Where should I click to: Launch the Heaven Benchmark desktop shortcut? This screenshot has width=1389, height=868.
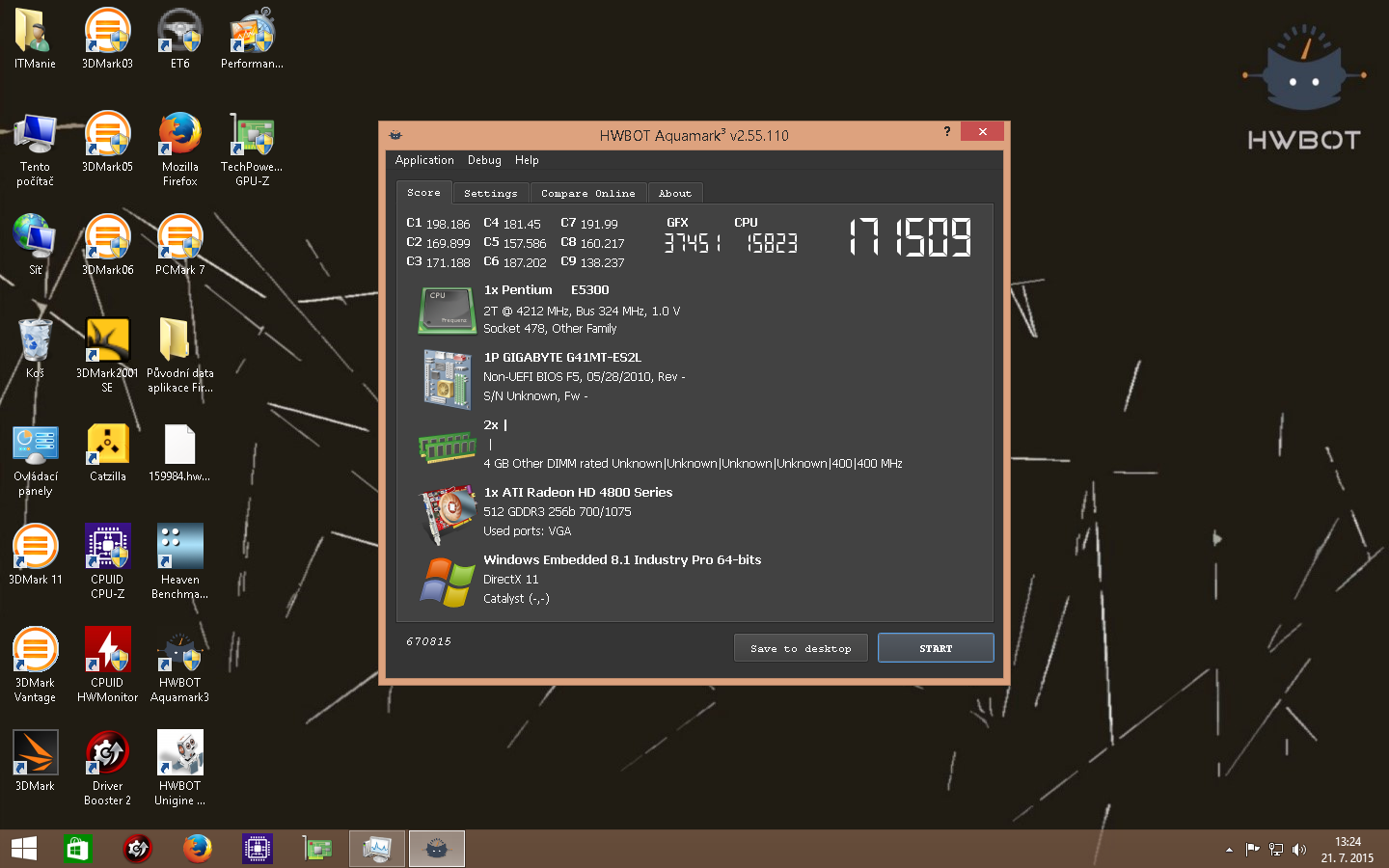click(179, 561)
